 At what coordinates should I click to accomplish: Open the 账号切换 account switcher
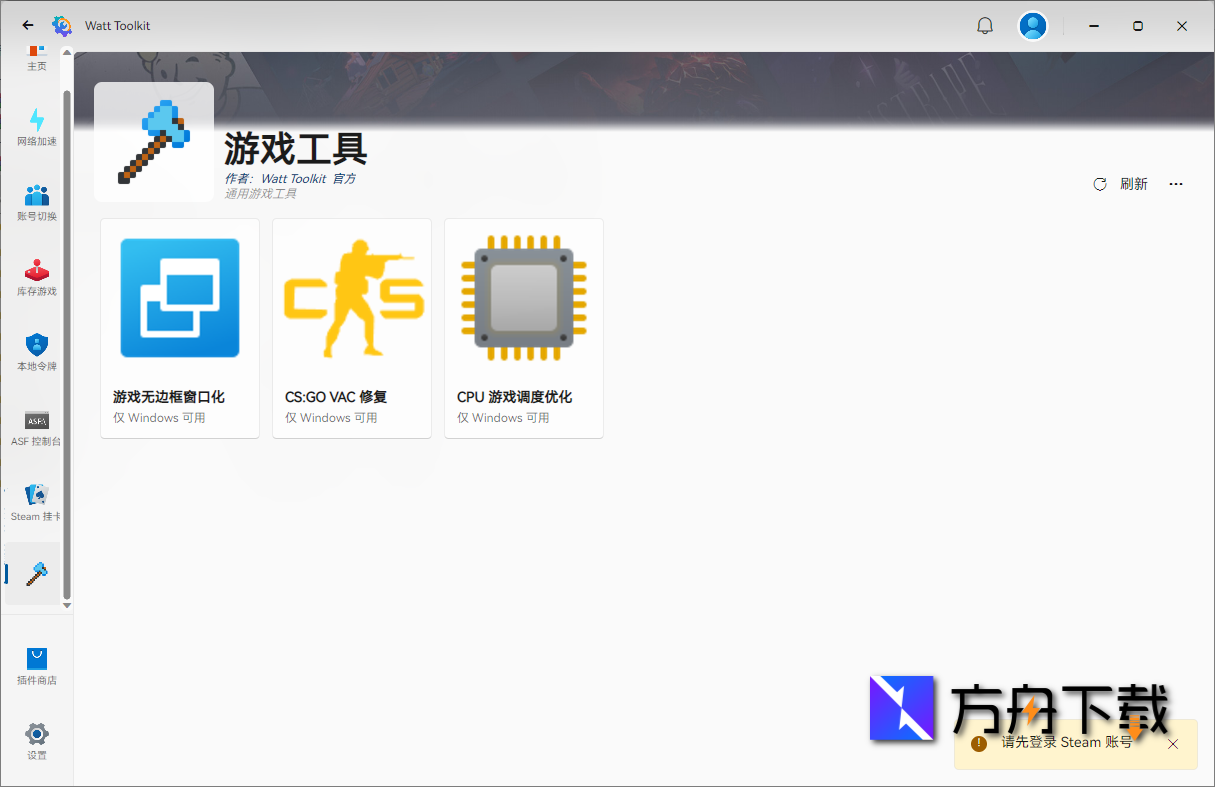click(37, 202)
